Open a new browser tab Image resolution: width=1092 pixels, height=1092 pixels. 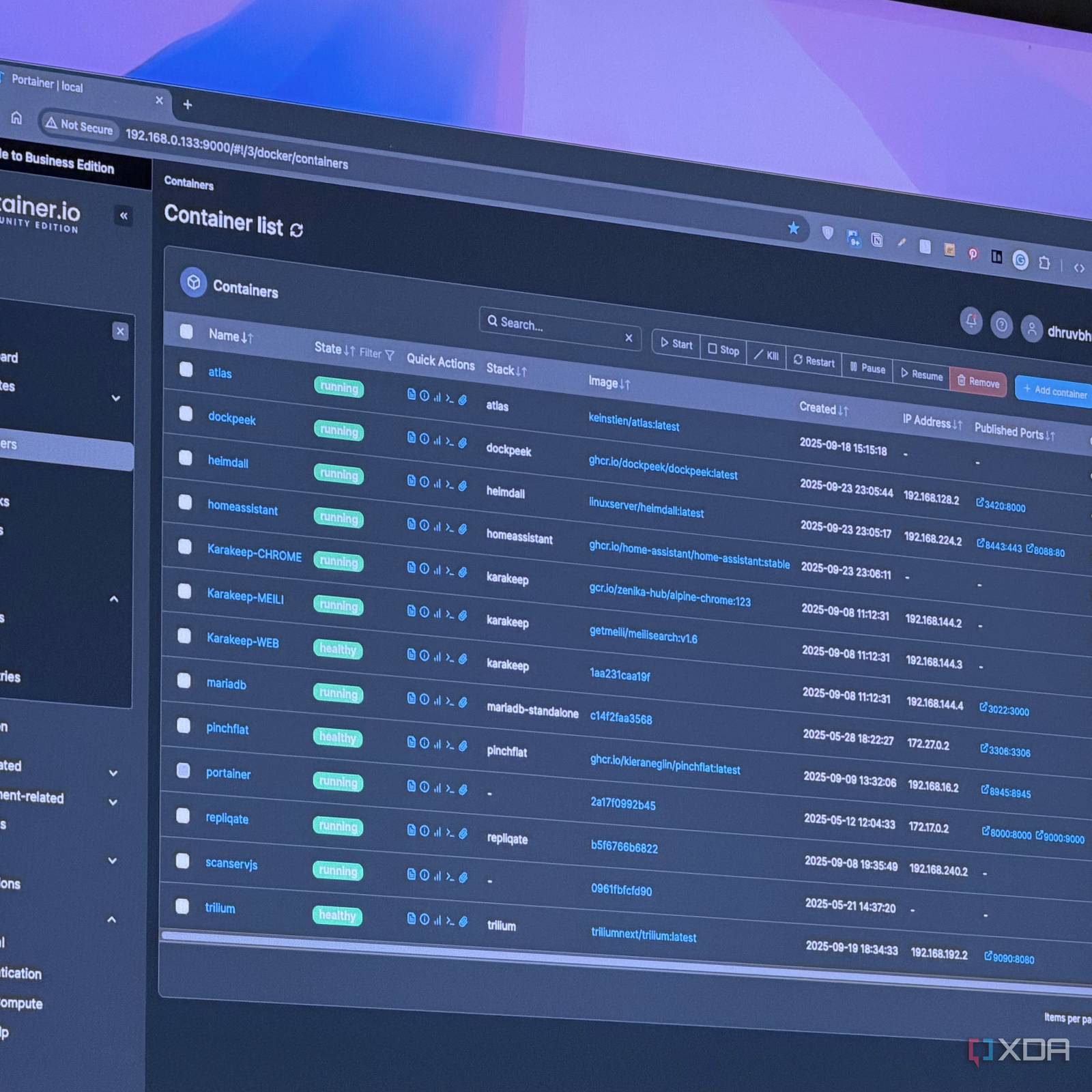point(188,104)
